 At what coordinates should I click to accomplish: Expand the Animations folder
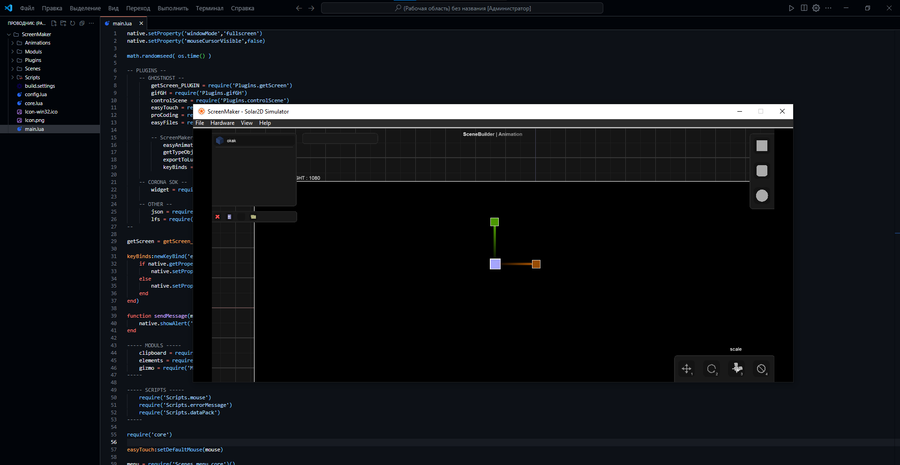13,43
